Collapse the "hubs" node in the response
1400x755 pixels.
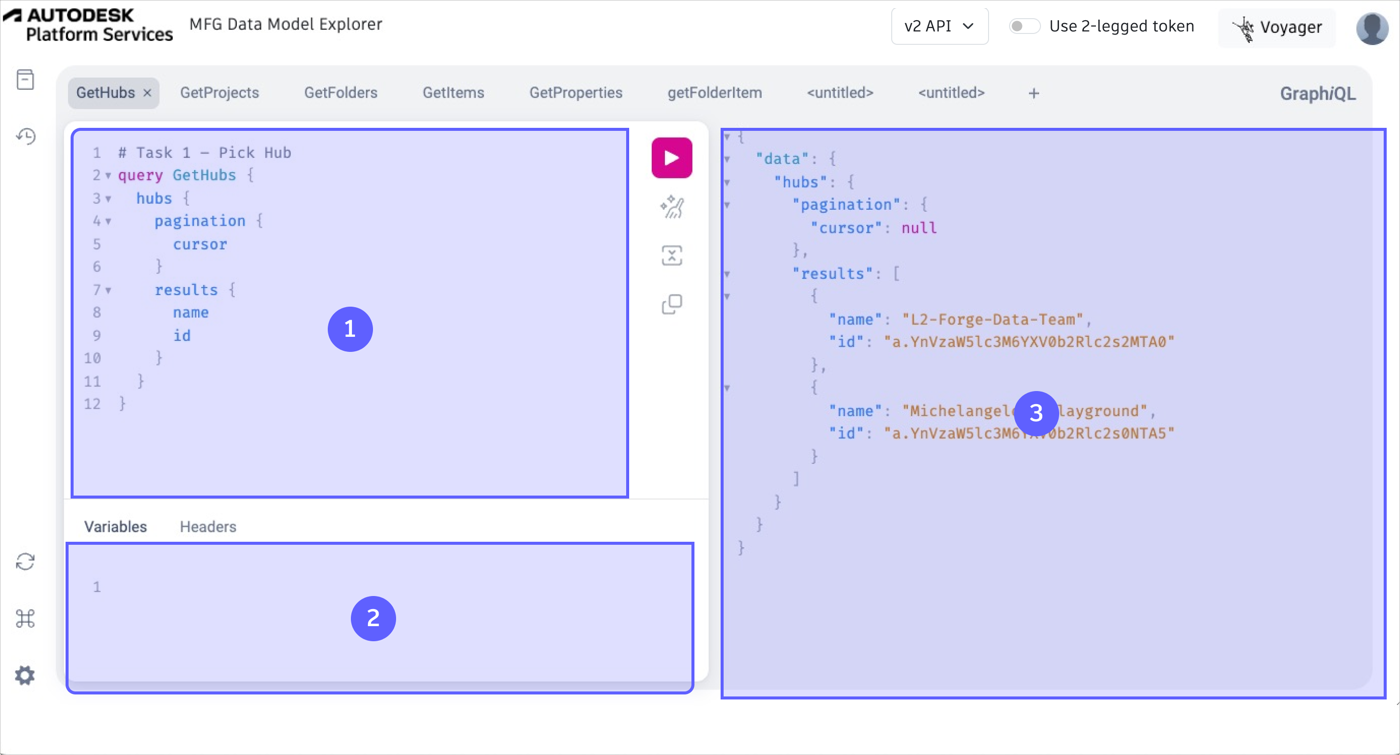coord(727,183)
